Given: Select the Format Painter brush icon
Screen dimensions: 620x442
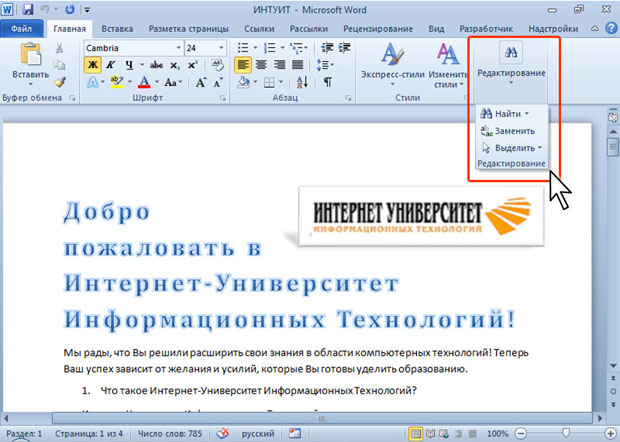Looking at the screenshot, I should (x=60, y=82).
